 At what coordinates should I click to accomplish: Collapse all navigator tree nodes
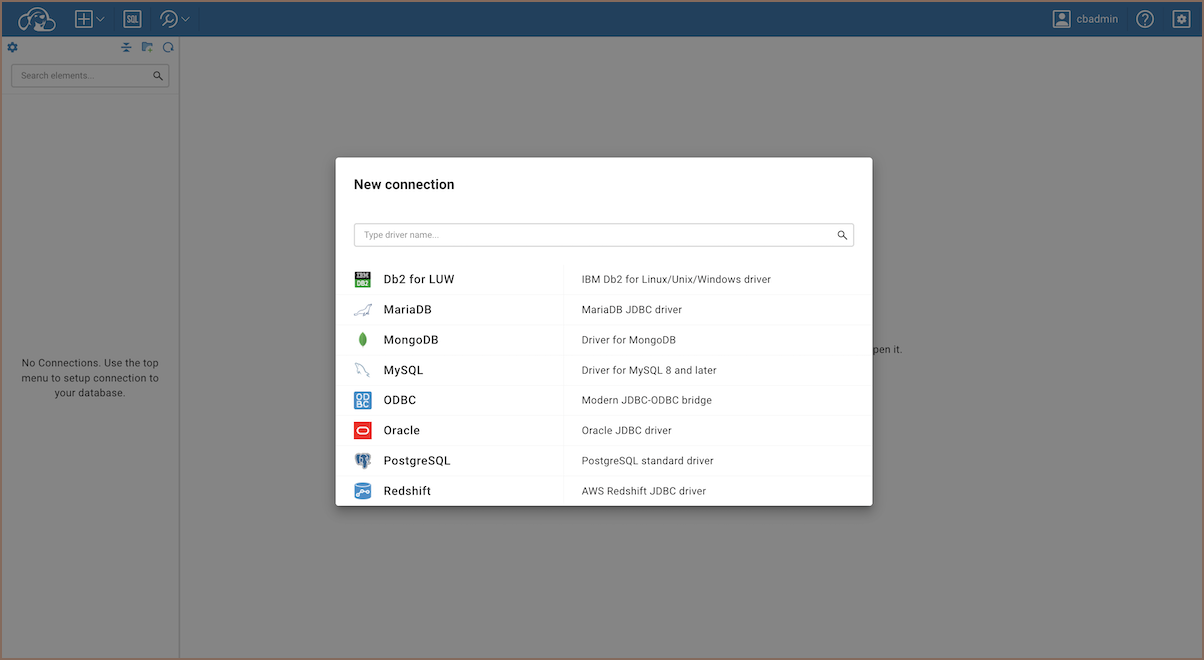pyautogui.click(x=126, y=47)
